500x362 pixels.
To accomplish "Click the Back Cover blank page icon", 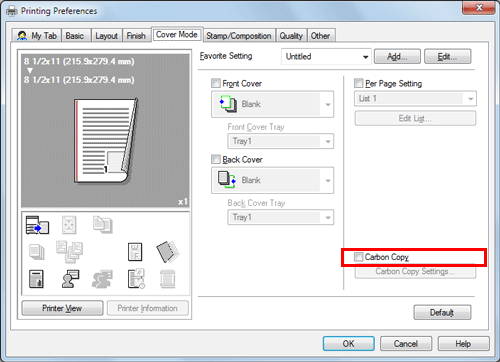I will point(227,180).
